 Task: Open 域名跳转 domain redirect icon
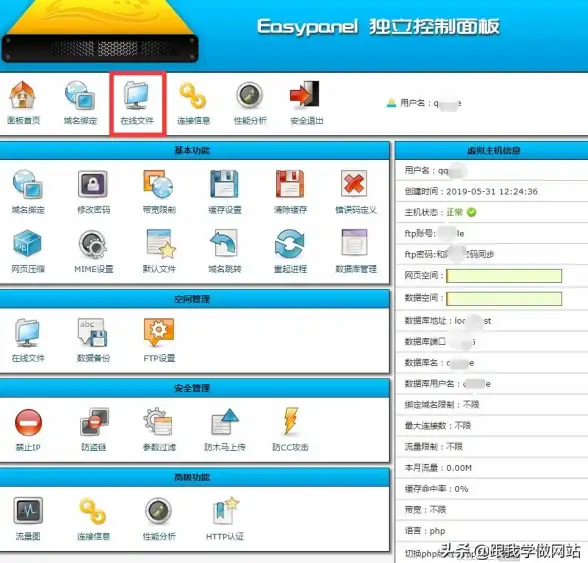[224, 243]
